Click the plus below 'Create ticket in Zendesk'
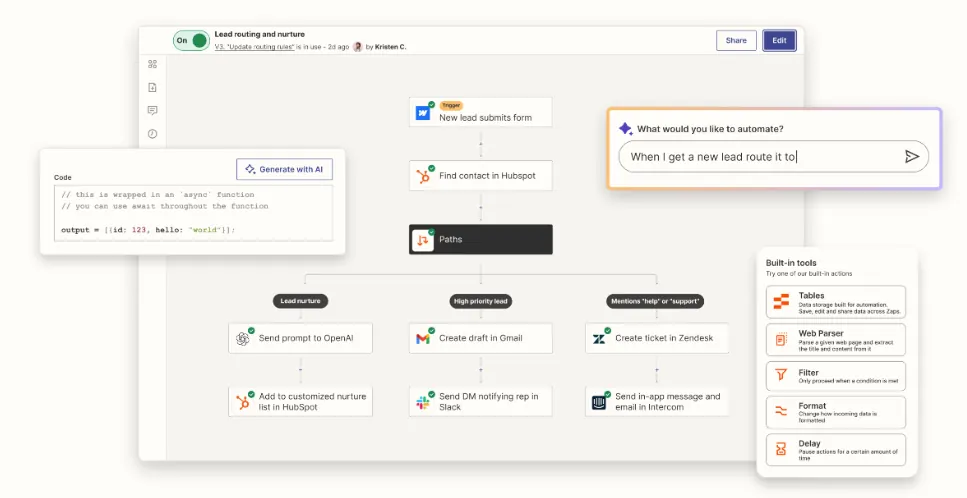Image resolution: width=967 pixels, height=498 pixels. pos(657,370)
